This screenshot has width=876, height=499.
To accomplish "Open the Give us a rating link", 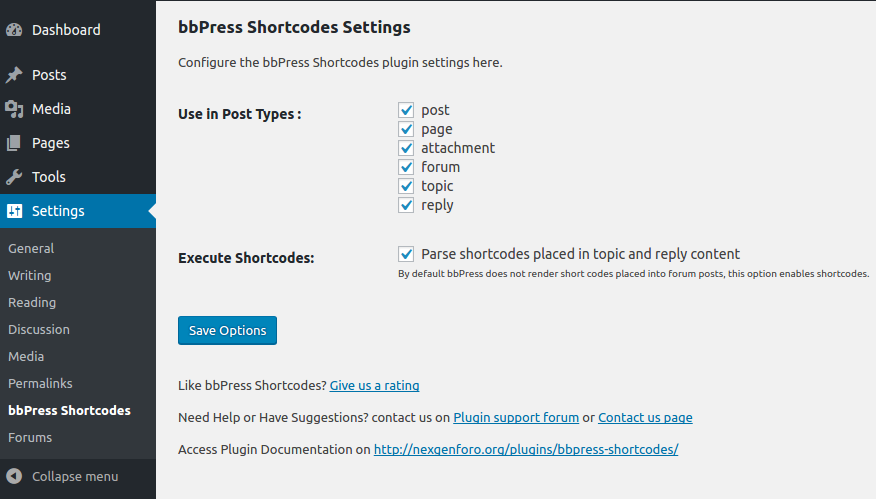I will click(x=374, y=386).
